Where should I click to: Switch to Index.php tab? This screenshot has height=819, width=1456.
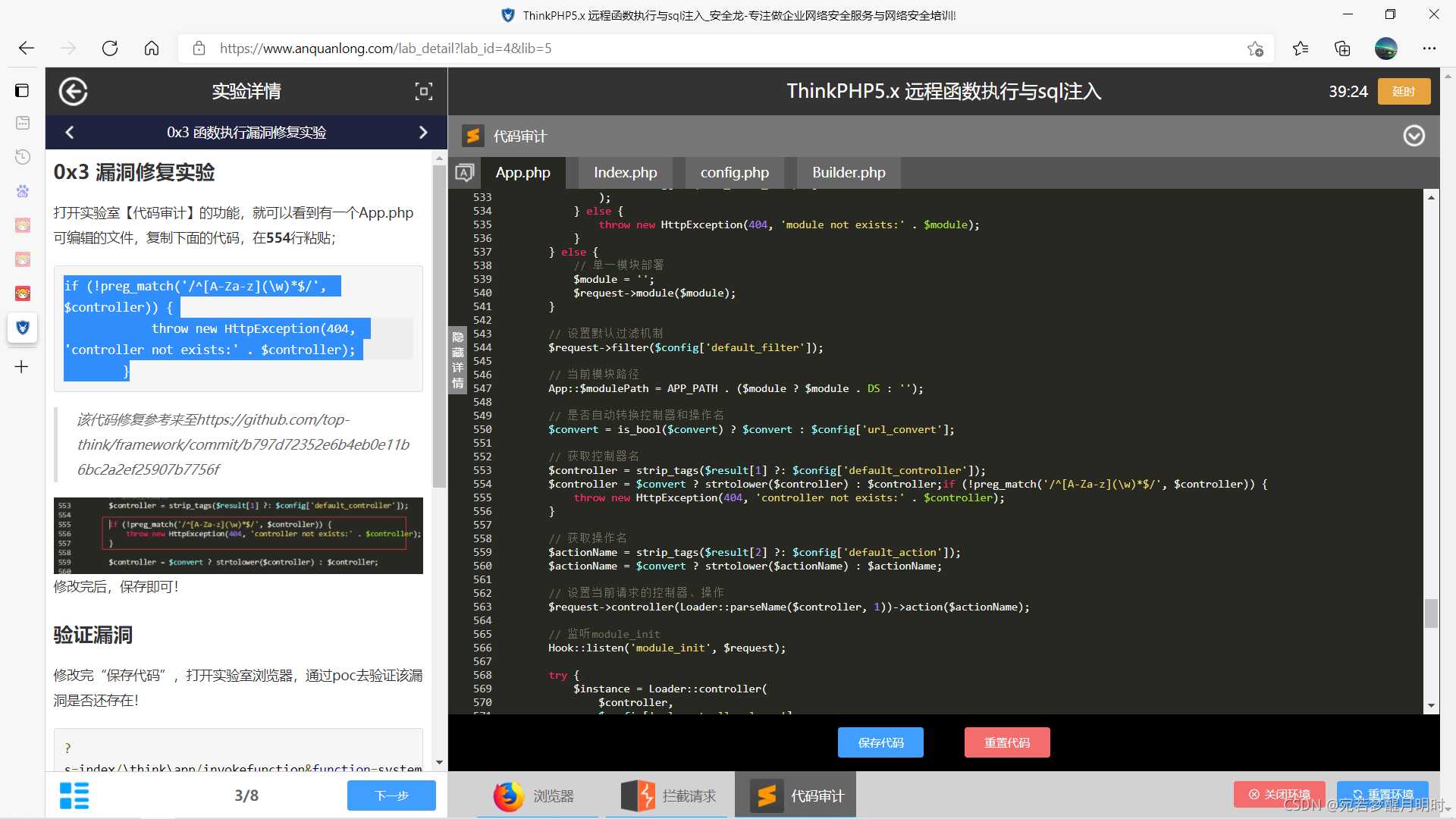(x=626, y=173)
